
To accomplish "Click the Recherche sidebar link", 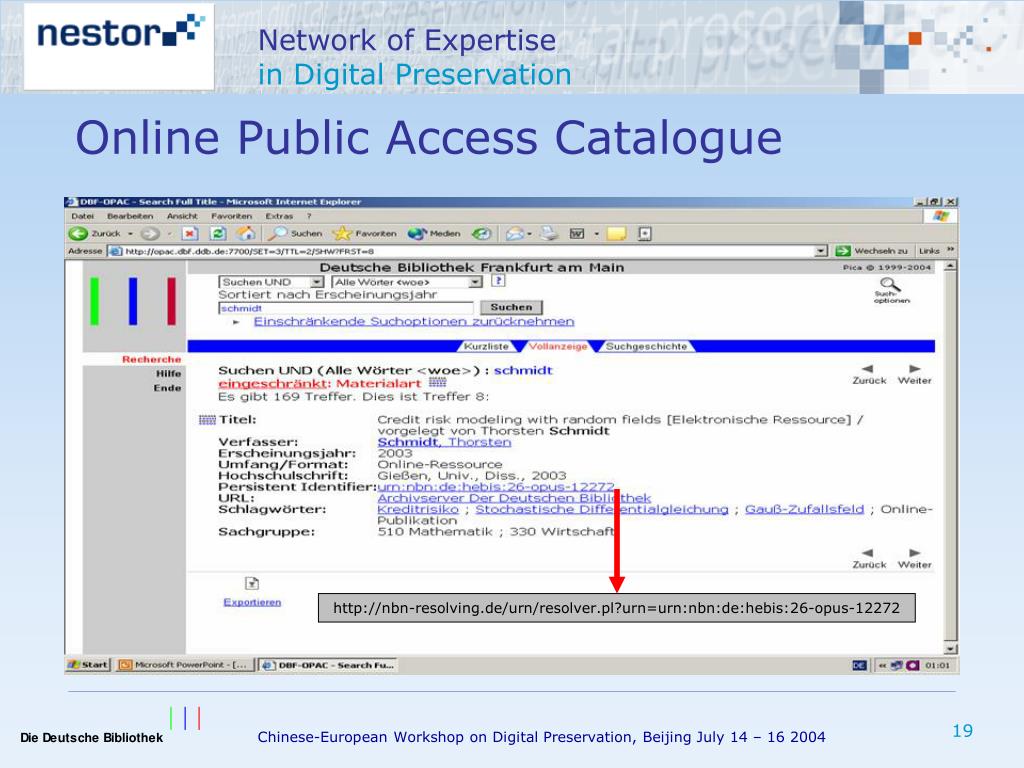I will [x=152, y=359].
